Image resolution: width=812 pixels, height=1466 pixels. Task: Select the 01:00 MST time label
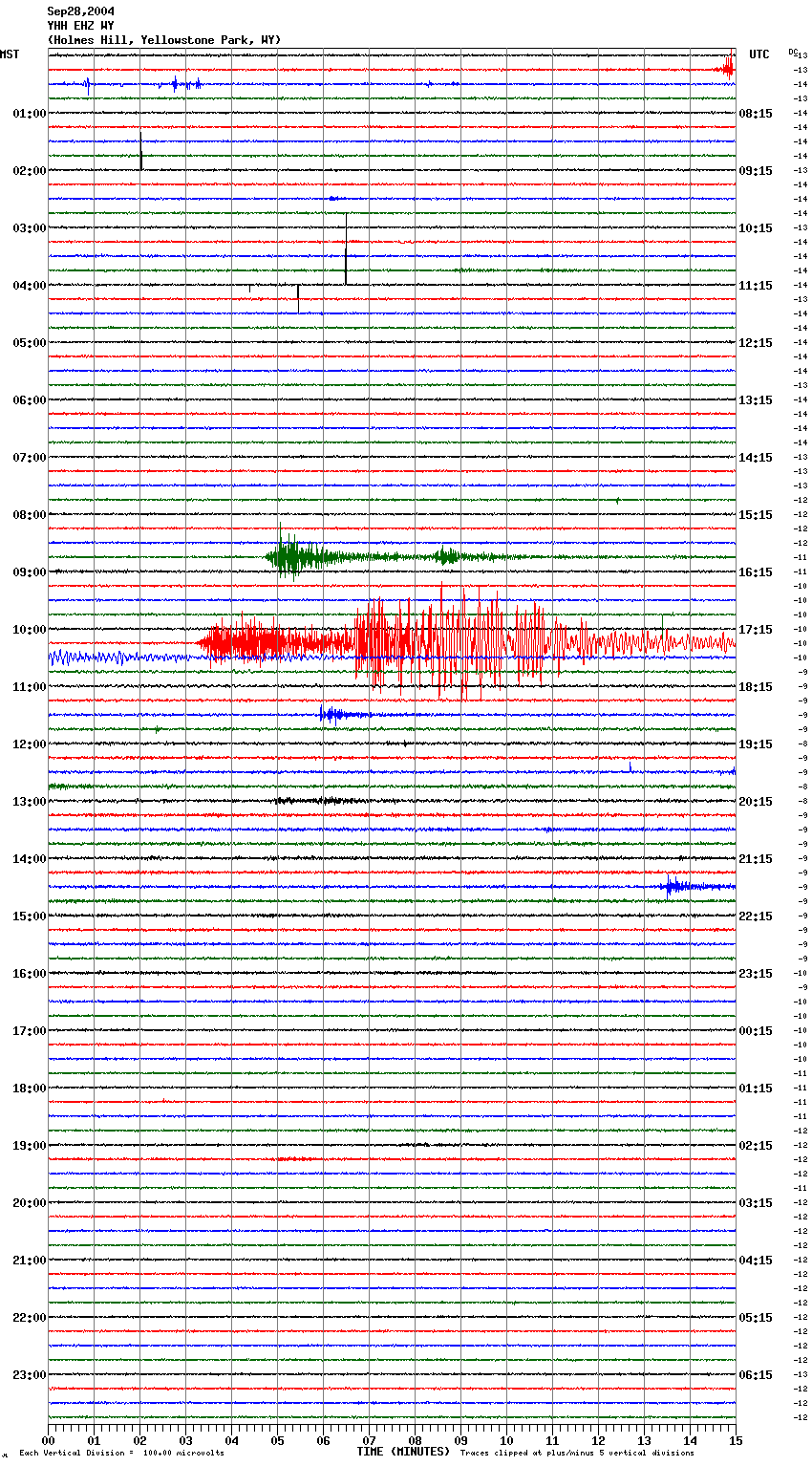tap(30, 114)
